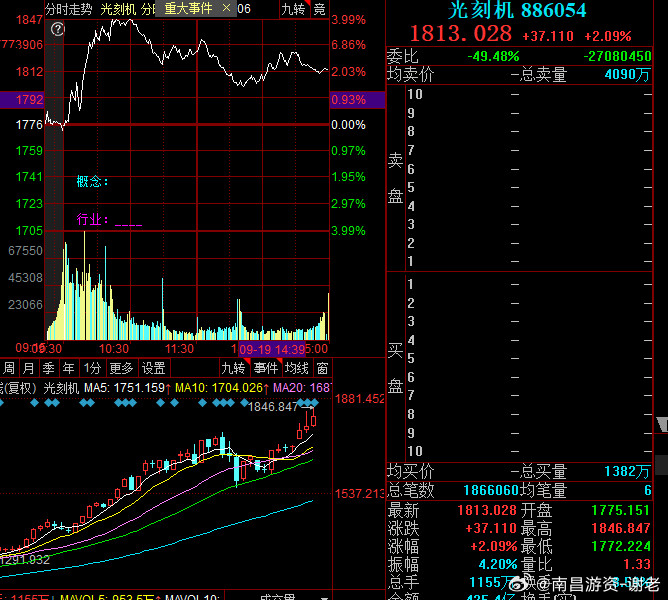Click buy level 1 row in 买盘

(x=529, y=284)
